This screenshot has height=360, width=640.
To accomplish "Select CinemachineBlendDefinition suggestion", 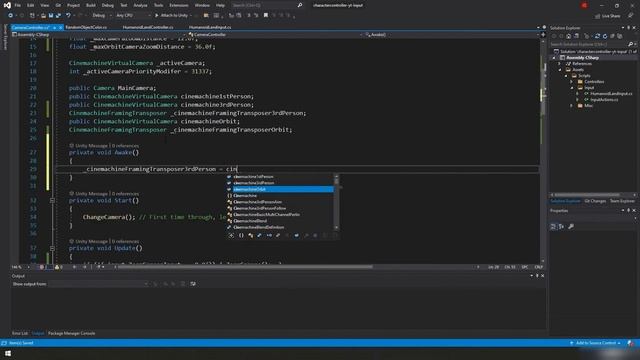I will click(280, 227).
